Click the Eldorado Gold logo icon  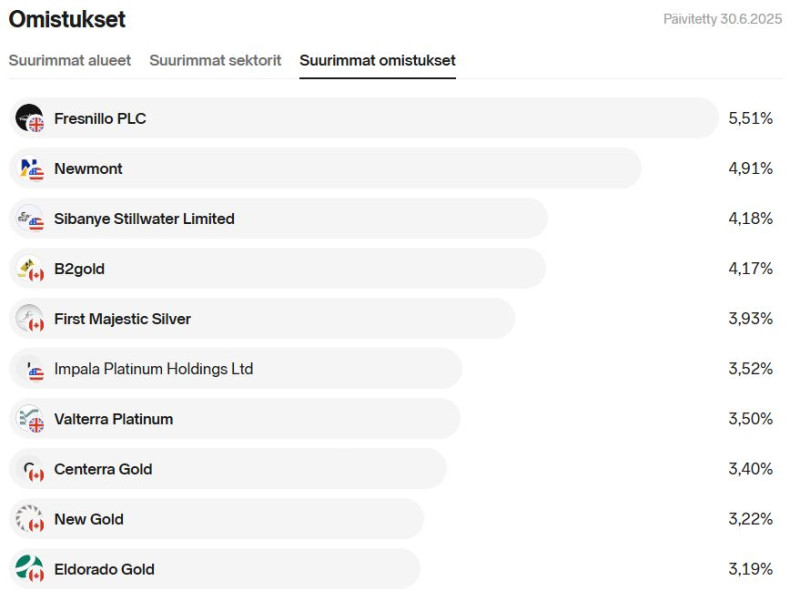pos(30,569)
